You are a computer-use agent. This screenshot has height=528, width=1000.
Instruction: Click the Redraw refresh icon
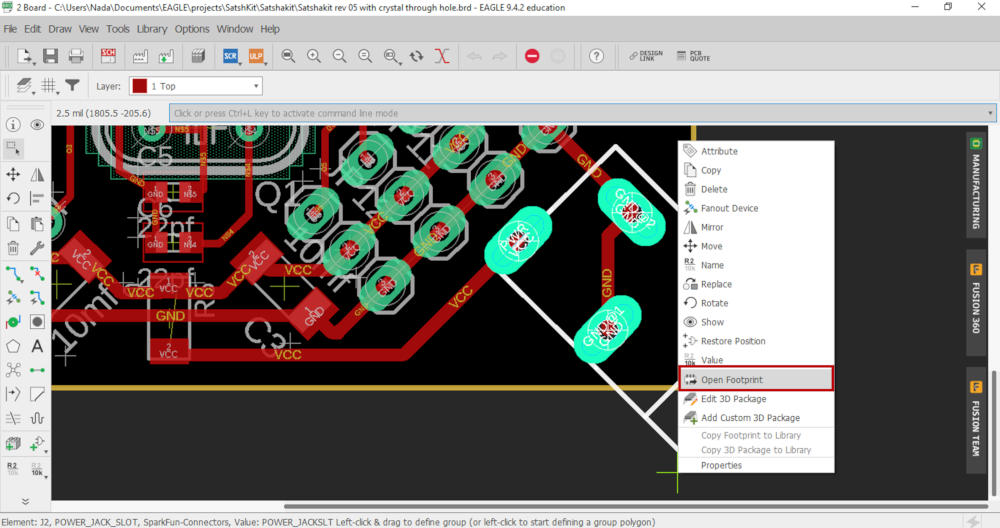[416, 56]
